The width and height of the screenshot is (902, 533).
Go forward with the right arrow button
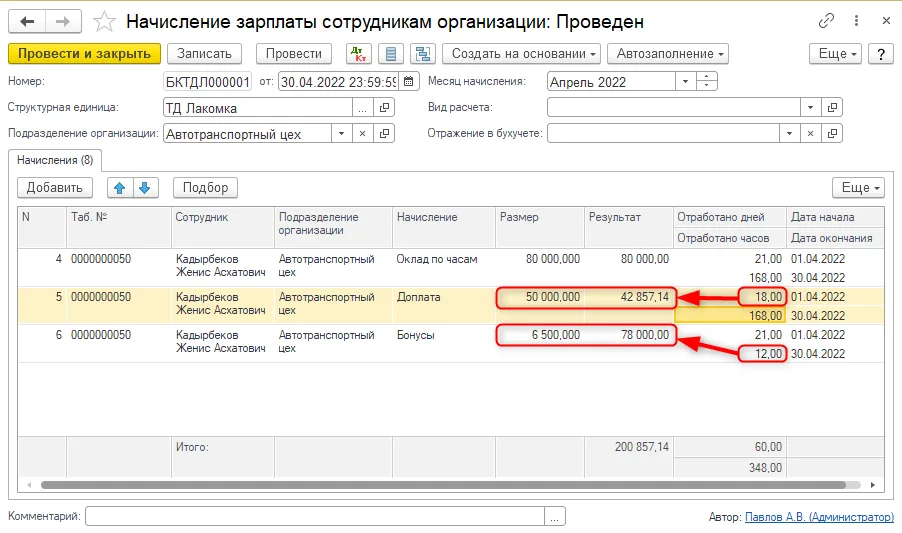[x=63, y=22]
